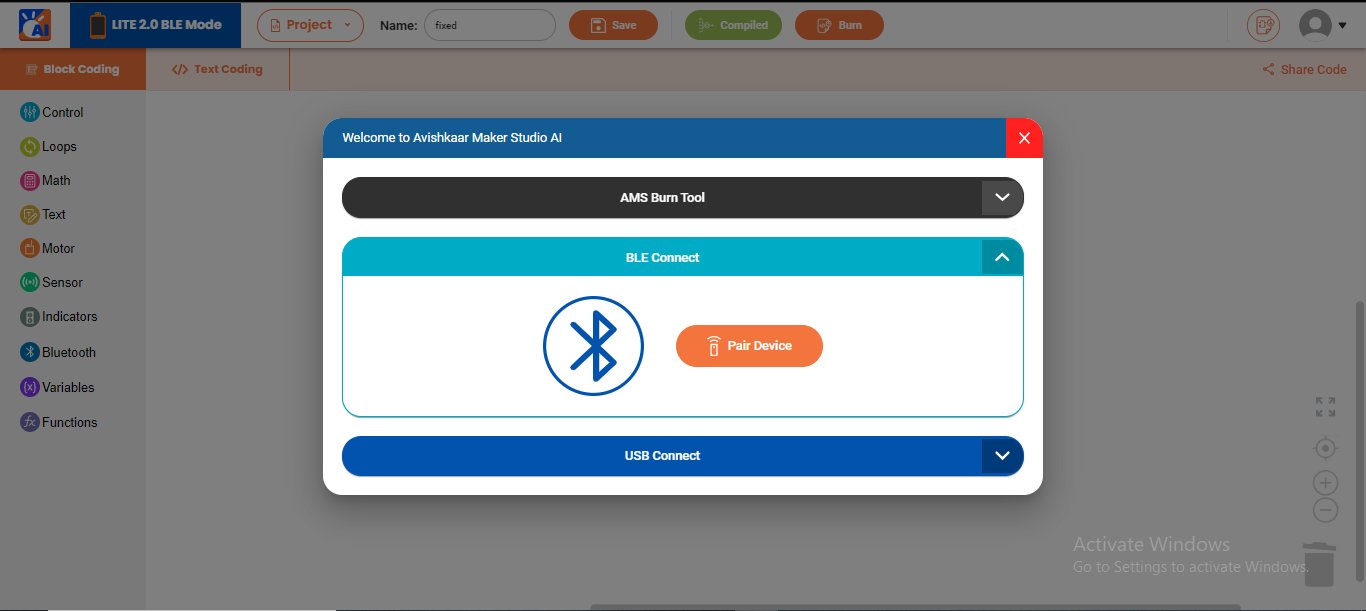The height and width of the screenshot is (611, 1366).
Task: Click the Loops category icon
Action: tap(30, 147)
